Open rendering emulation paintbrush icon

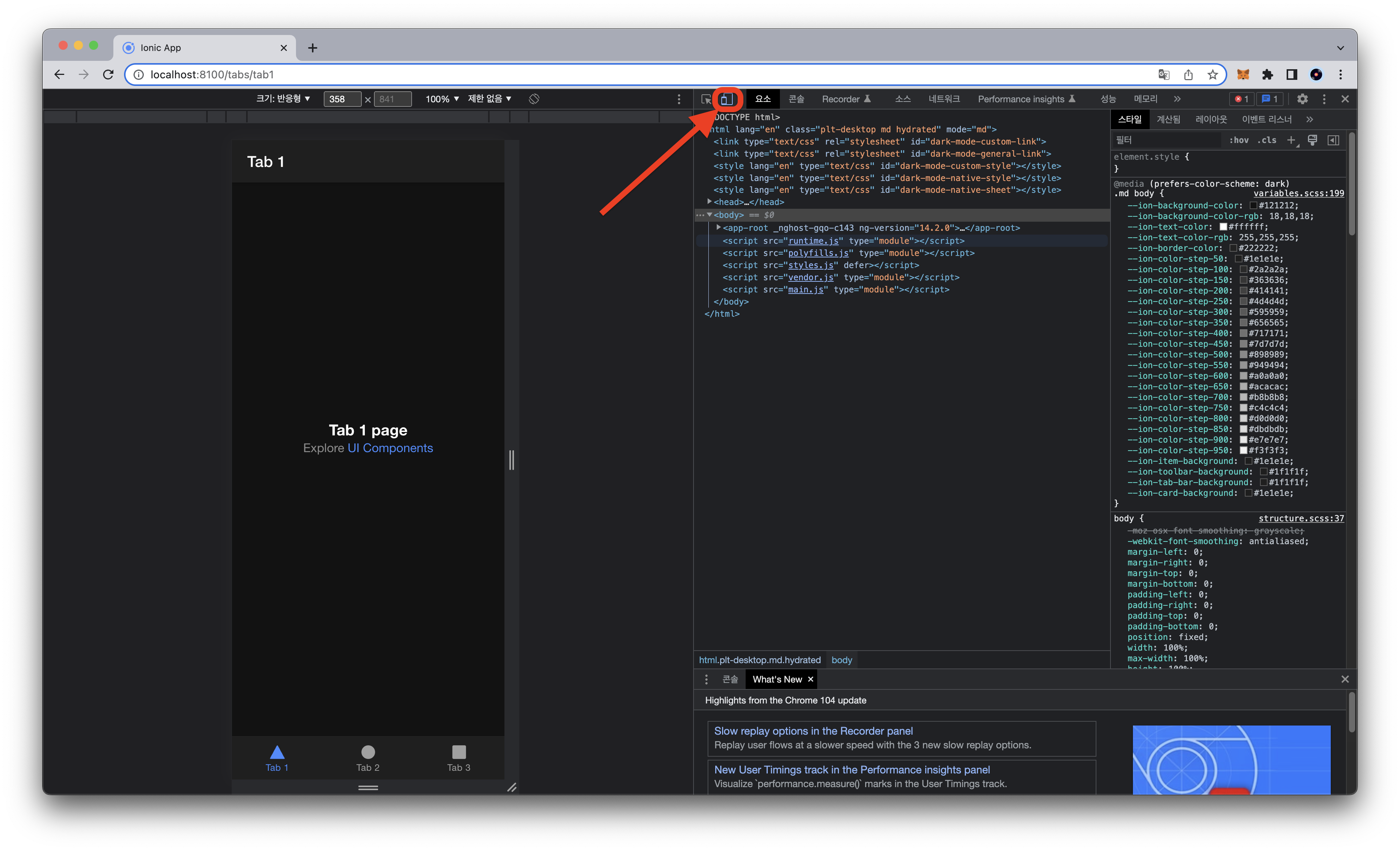pos(1312,140)
